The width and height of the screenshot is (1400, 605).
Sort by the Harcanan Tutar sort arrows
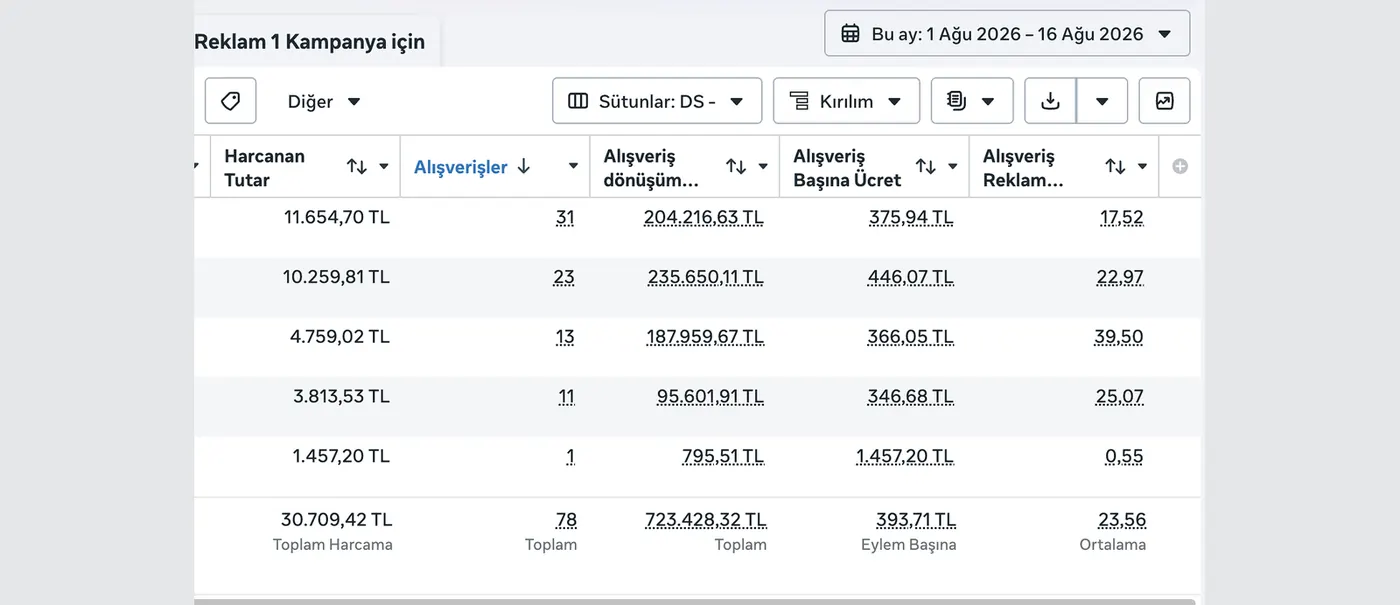point(357,167)
